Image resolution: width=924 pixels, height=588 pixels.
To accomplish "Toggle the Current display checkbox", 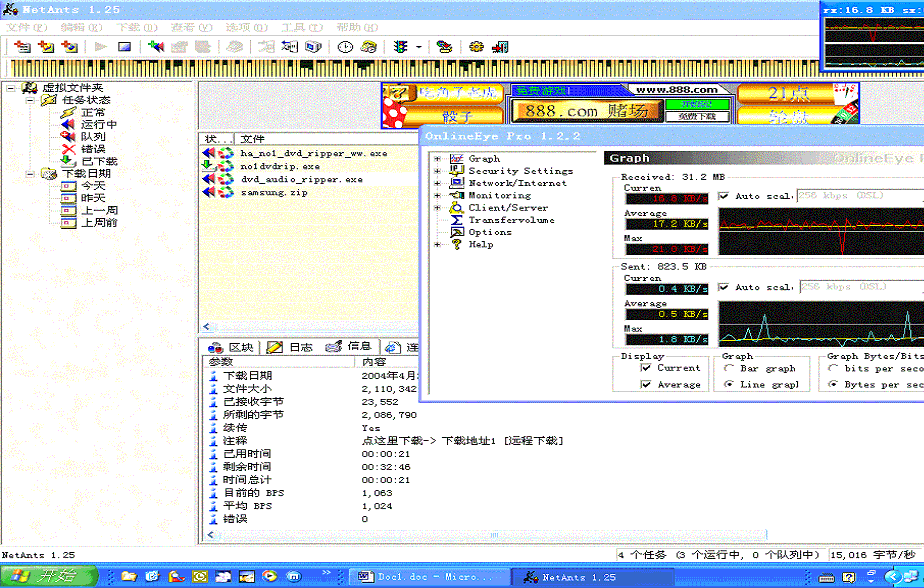I will pos(645,368).
